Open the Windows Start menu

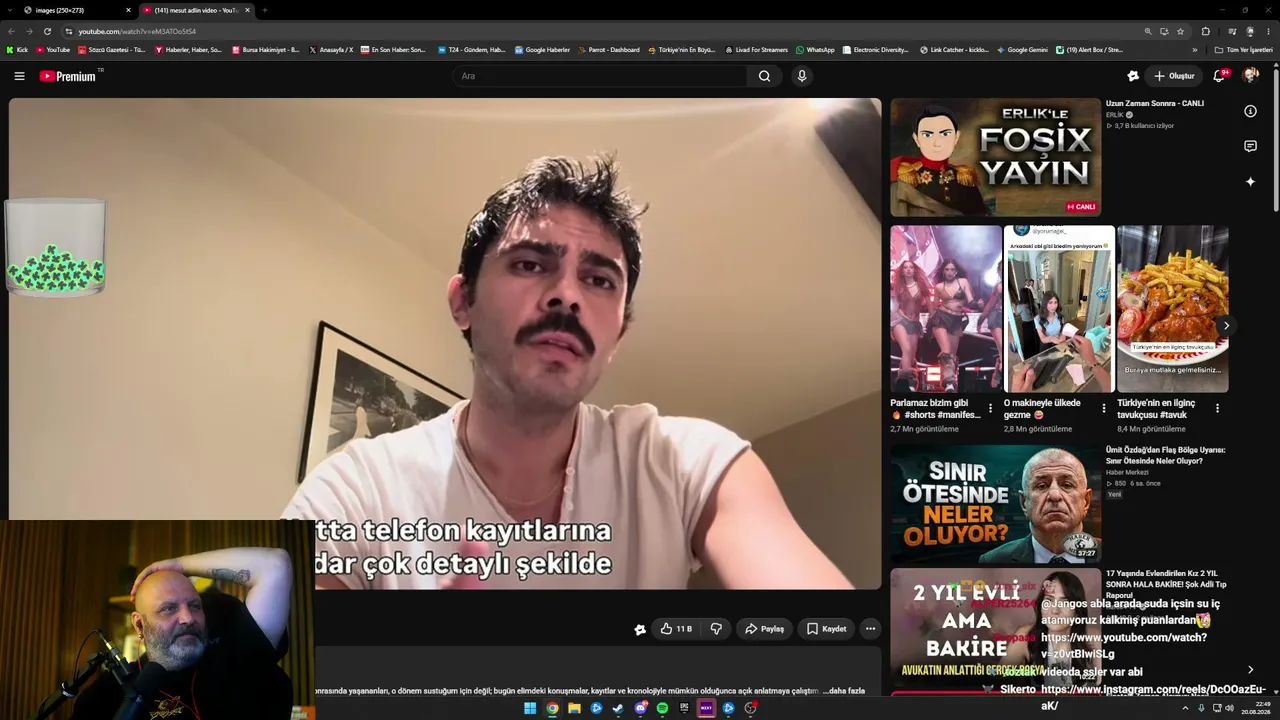(x=530, y=708)
